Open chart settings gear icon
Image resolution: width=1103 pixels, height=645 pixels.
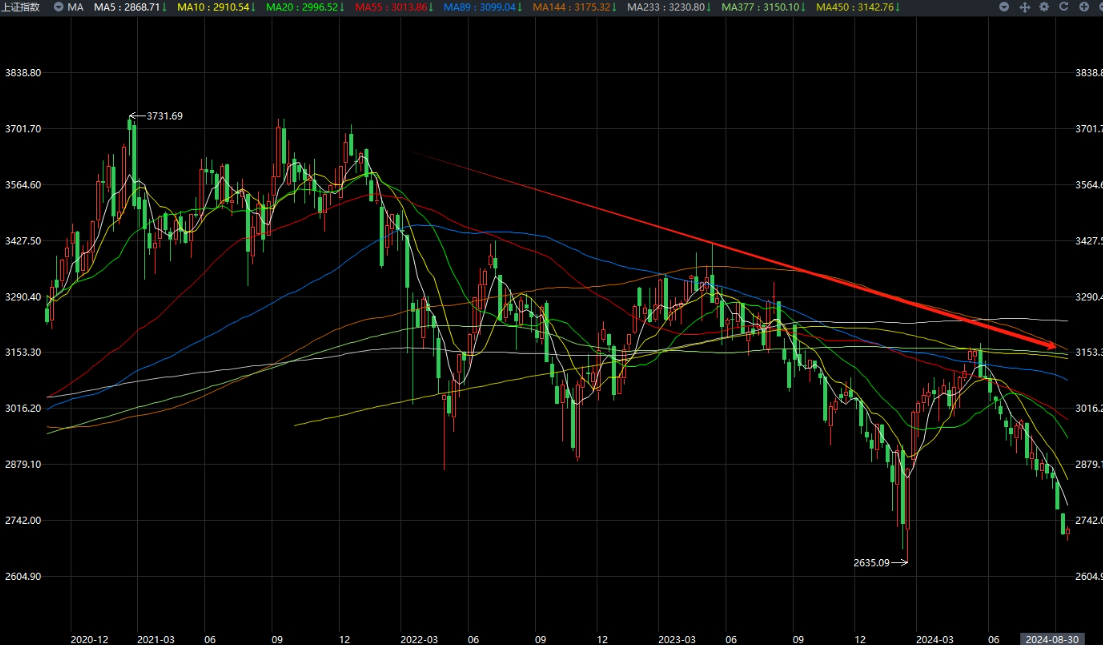1044,7
